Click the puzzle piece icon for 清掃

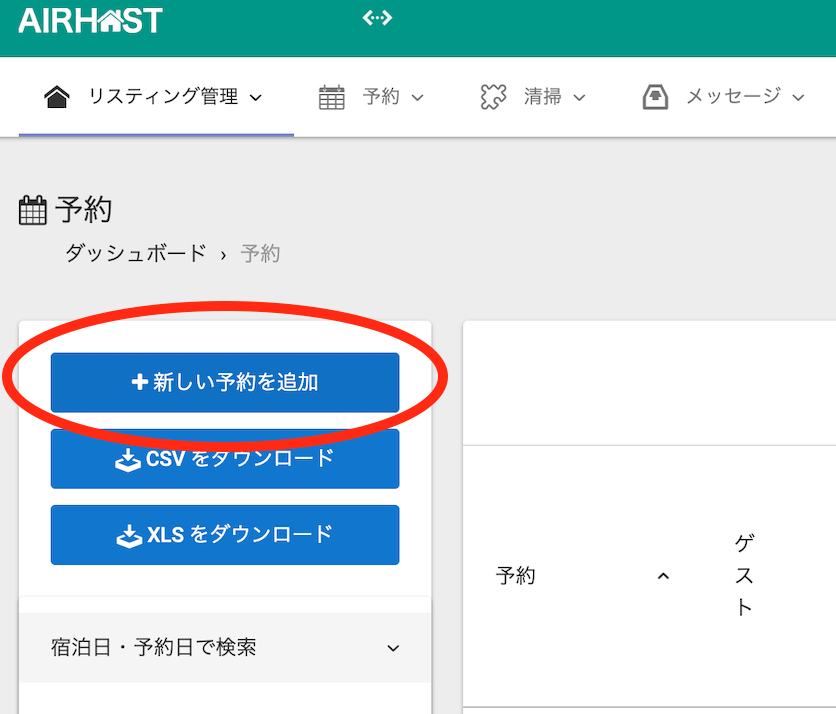(x=493, y=97)
